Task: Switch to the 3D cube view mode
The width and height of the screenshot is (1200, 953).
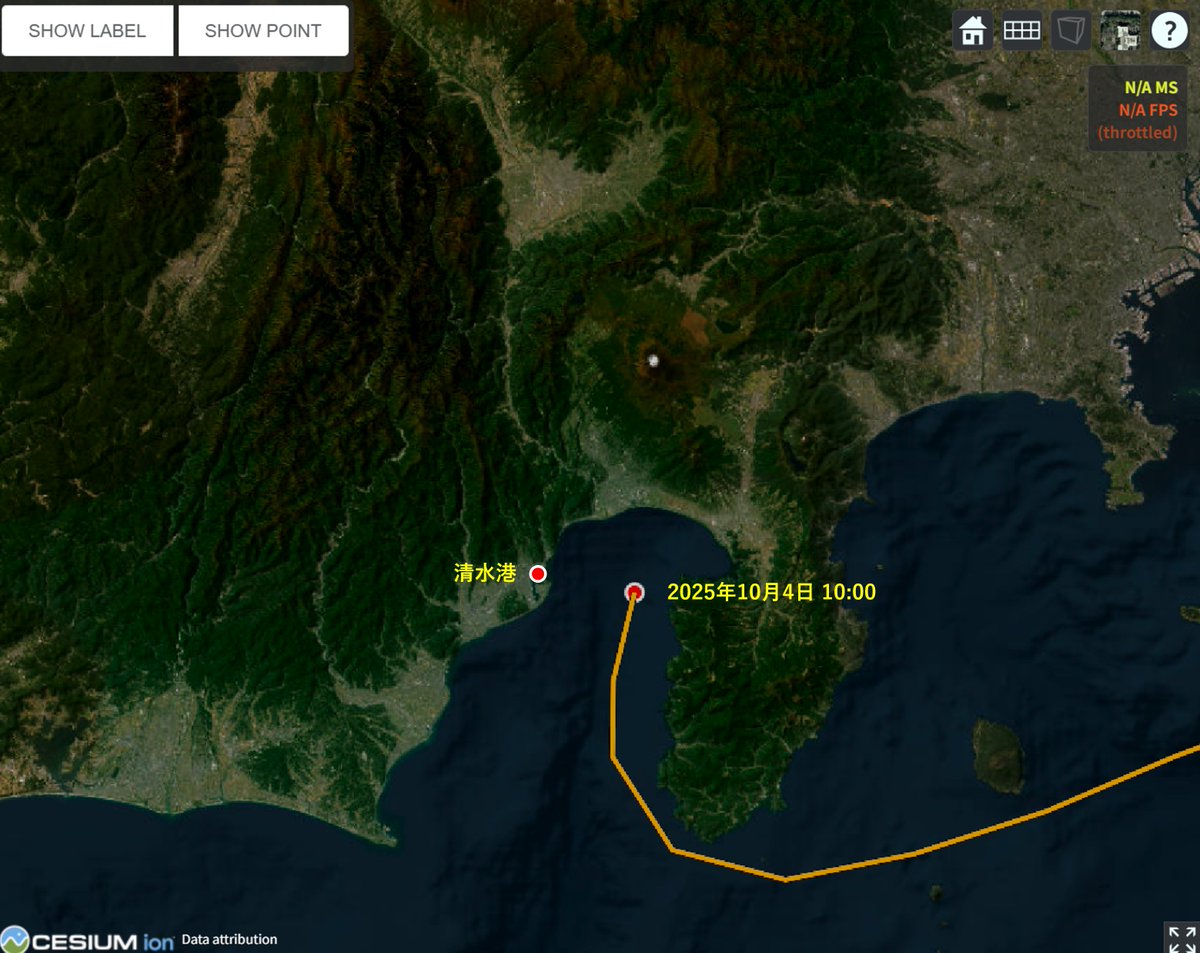Action: [x=1071, y=31]
